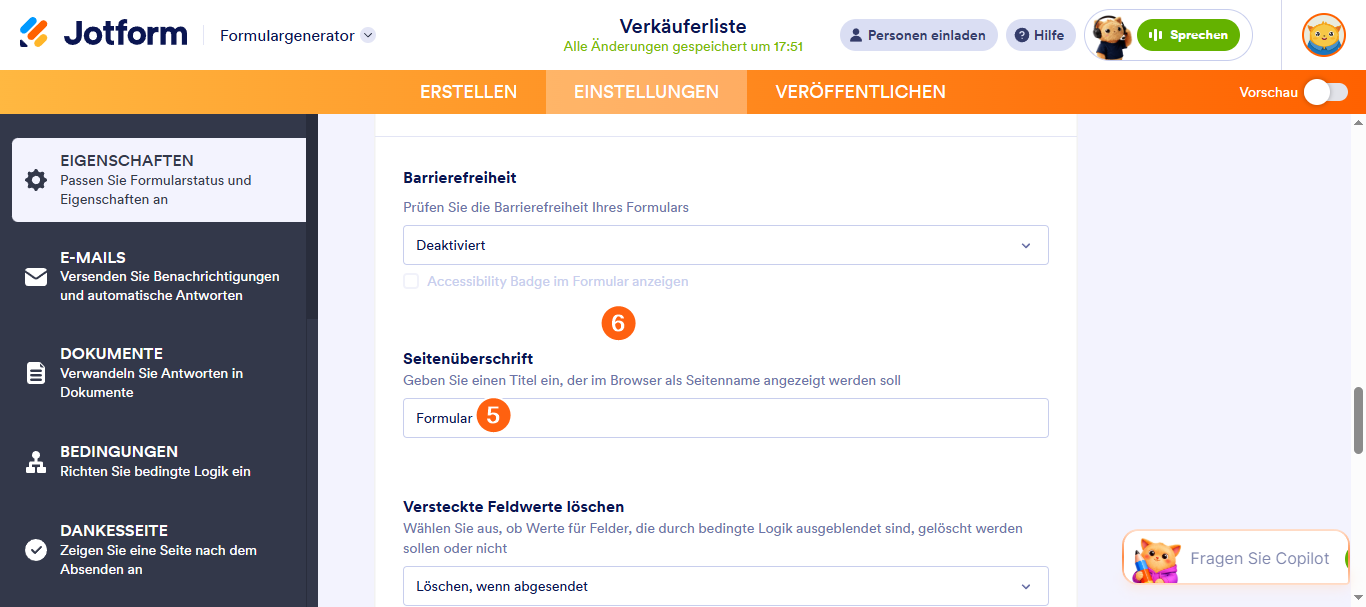Image resolution: width=1366 pixels, height=607 pixels.
Task: Open E-MAILS settings in sidebar
Action: pyautogui.click(x=159, y=276)
